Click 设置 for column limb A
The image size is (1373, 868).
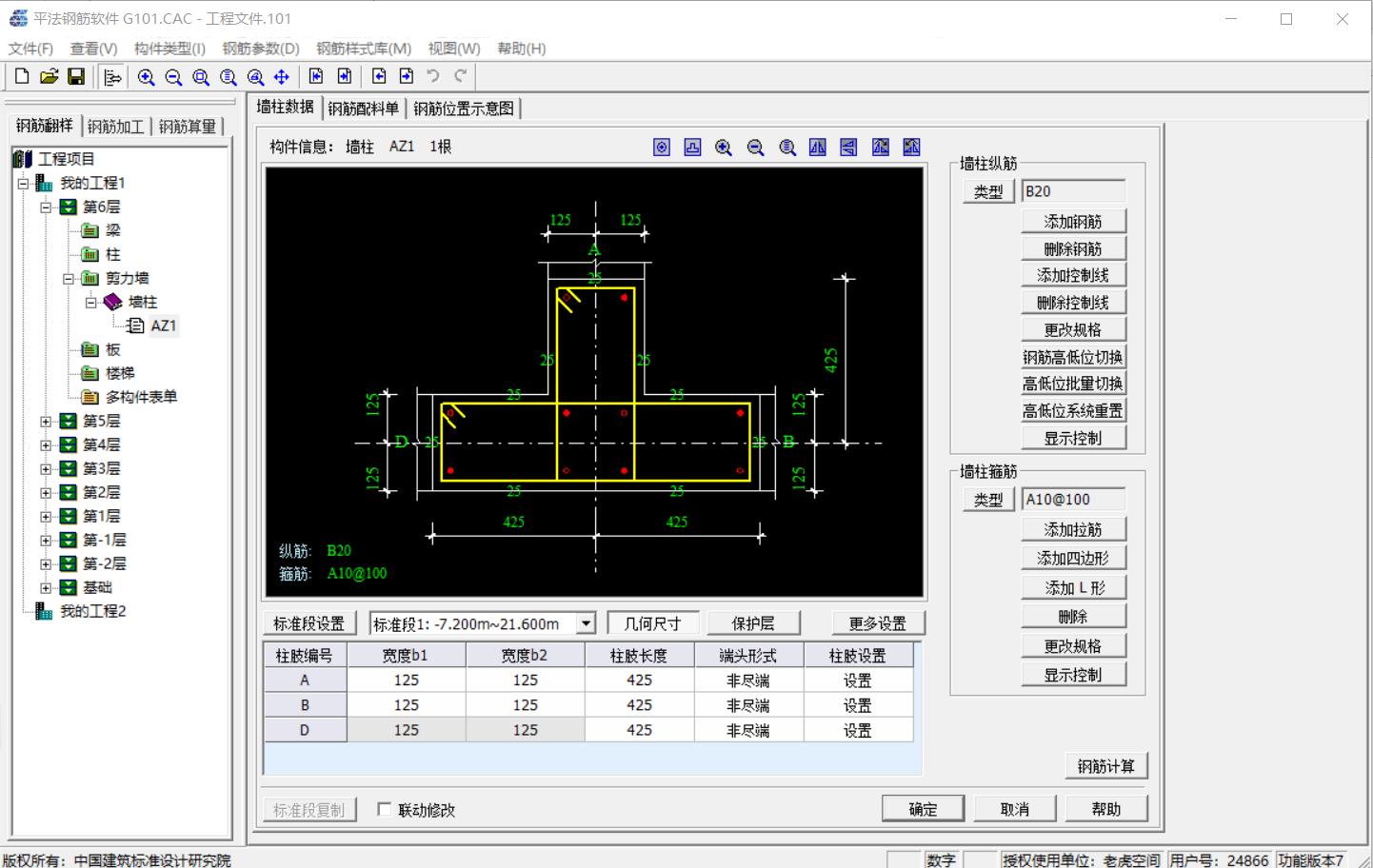point(857,680)
